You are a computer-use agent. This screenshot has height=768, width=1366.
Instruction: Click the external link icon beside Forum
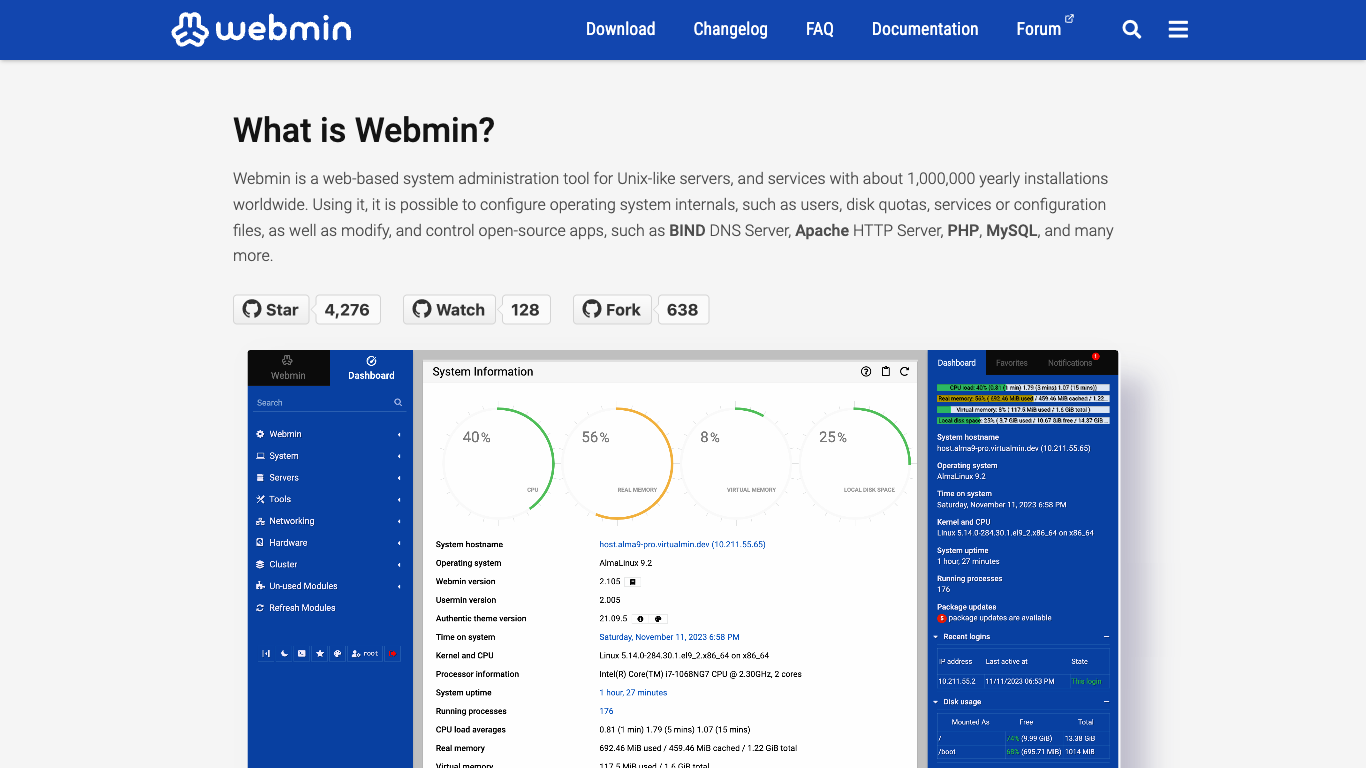tap(1070, 18)
